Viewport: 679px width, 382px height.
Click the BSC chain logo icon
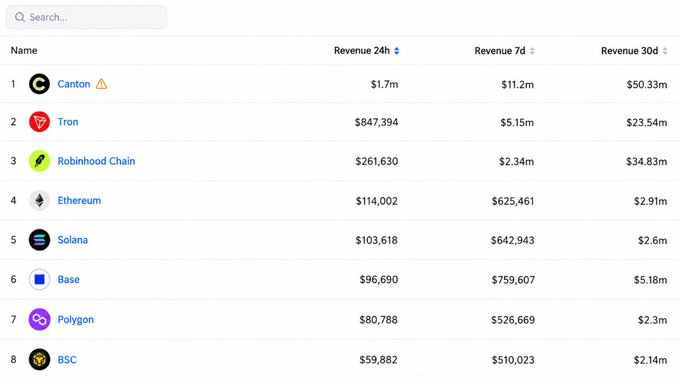point(39,359)
